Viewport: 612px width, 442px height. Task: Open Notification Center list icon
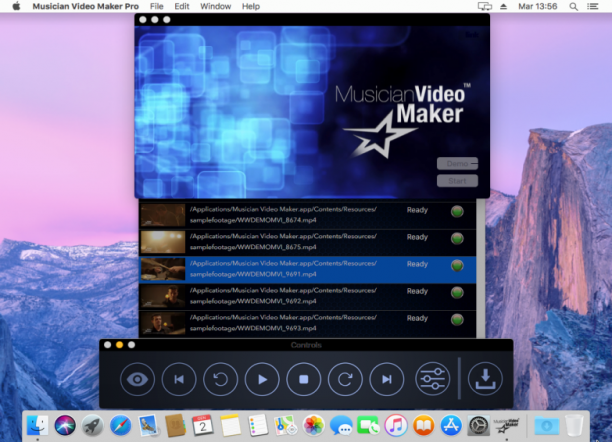[592, 6]
